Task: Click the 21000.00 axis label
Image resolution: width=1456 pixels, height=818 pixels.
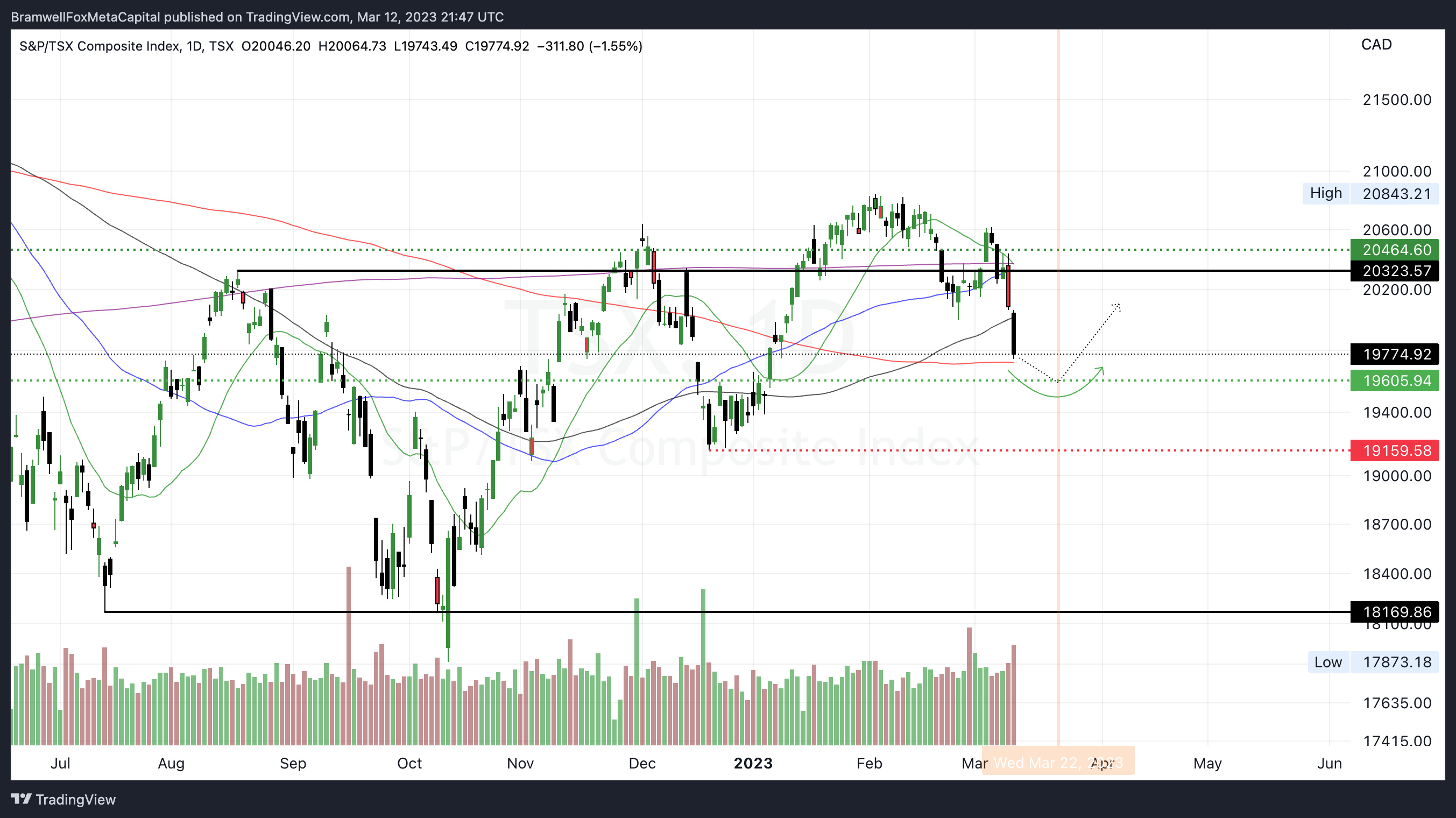Action: (x=1397, y=171)
